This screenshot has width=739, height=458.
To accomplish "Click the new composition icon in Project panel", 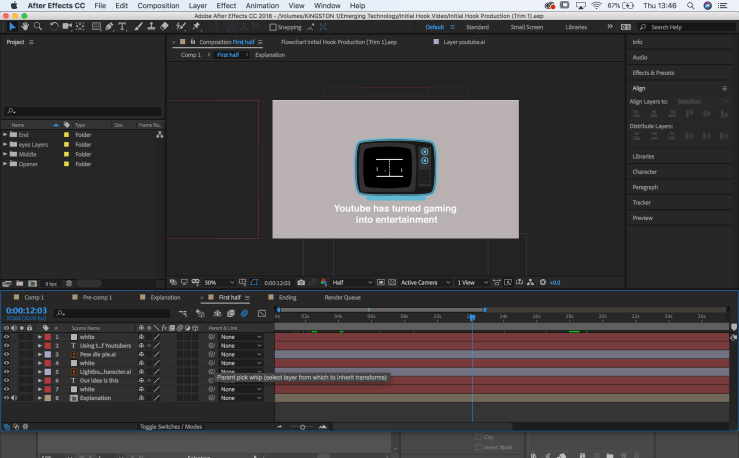I will [33, 284].
